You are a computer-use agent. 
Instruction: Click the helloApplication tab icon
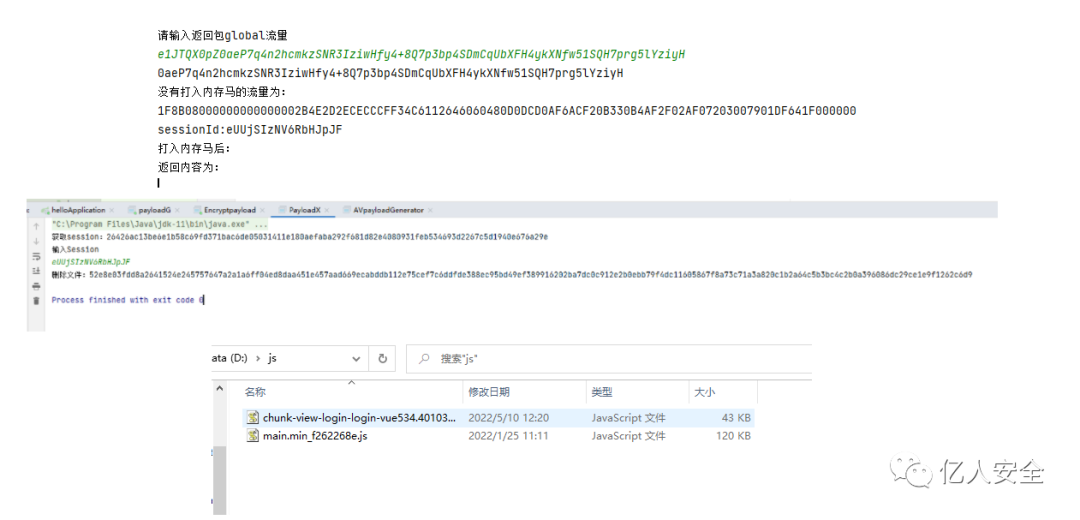tap(46, 210)
